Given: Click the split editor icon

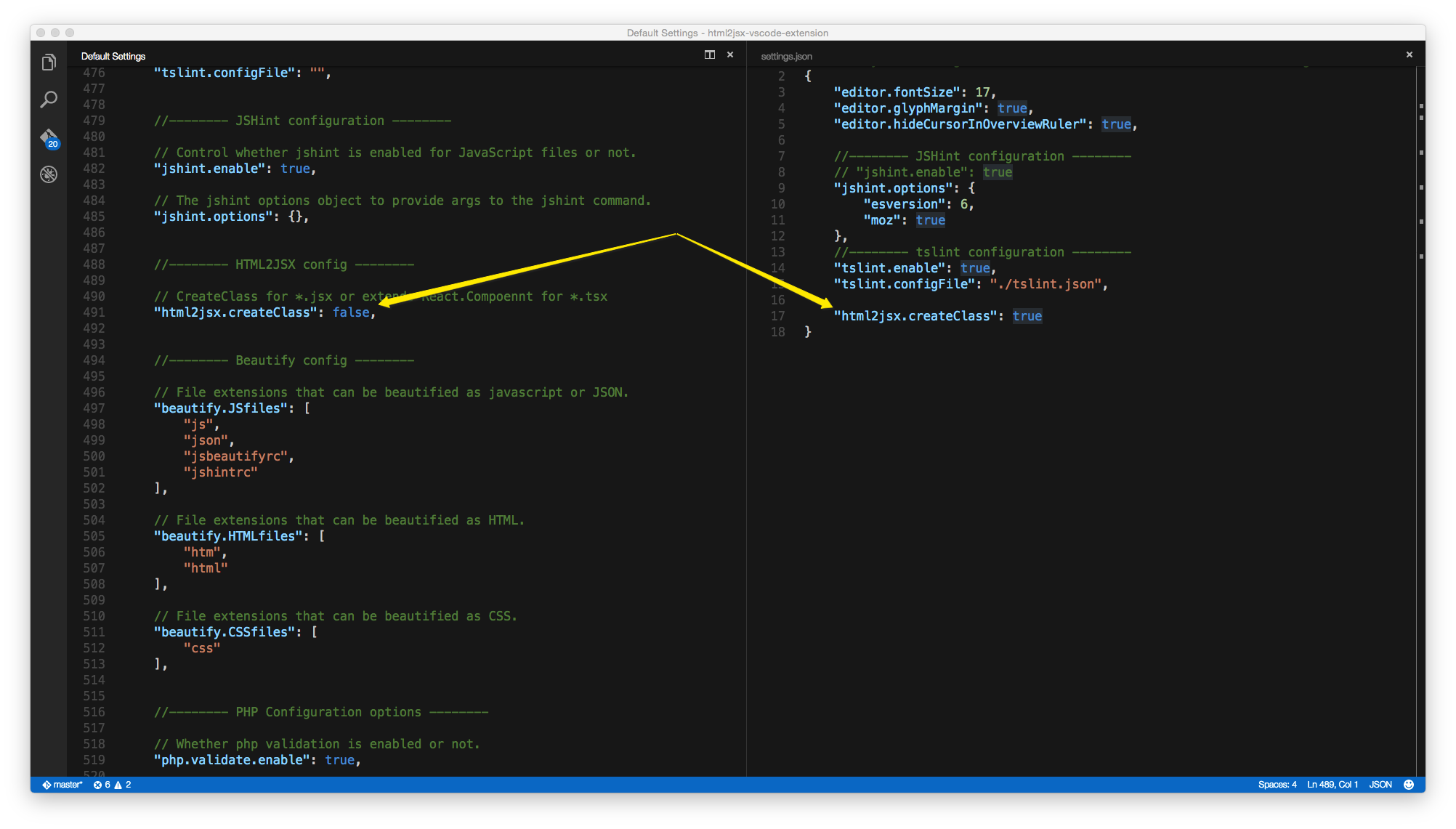Looking at the screenshot, I should tap(709, 54).
